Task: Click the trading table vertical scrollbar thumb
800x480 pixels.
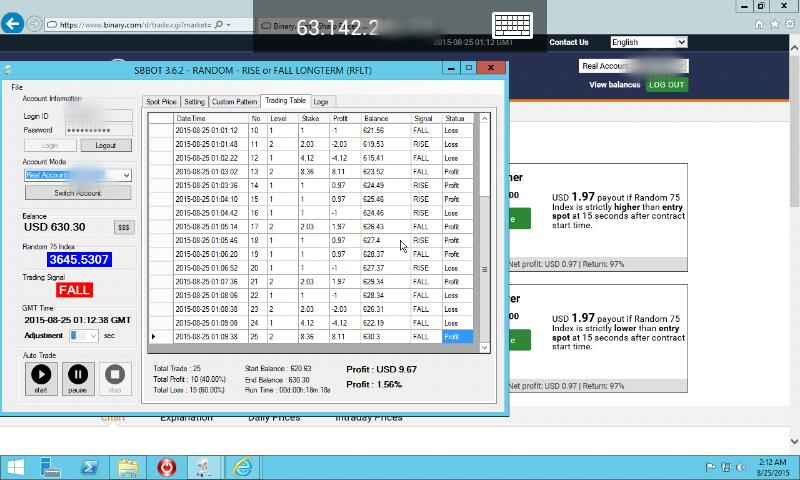Action: [x=484, y=269]
